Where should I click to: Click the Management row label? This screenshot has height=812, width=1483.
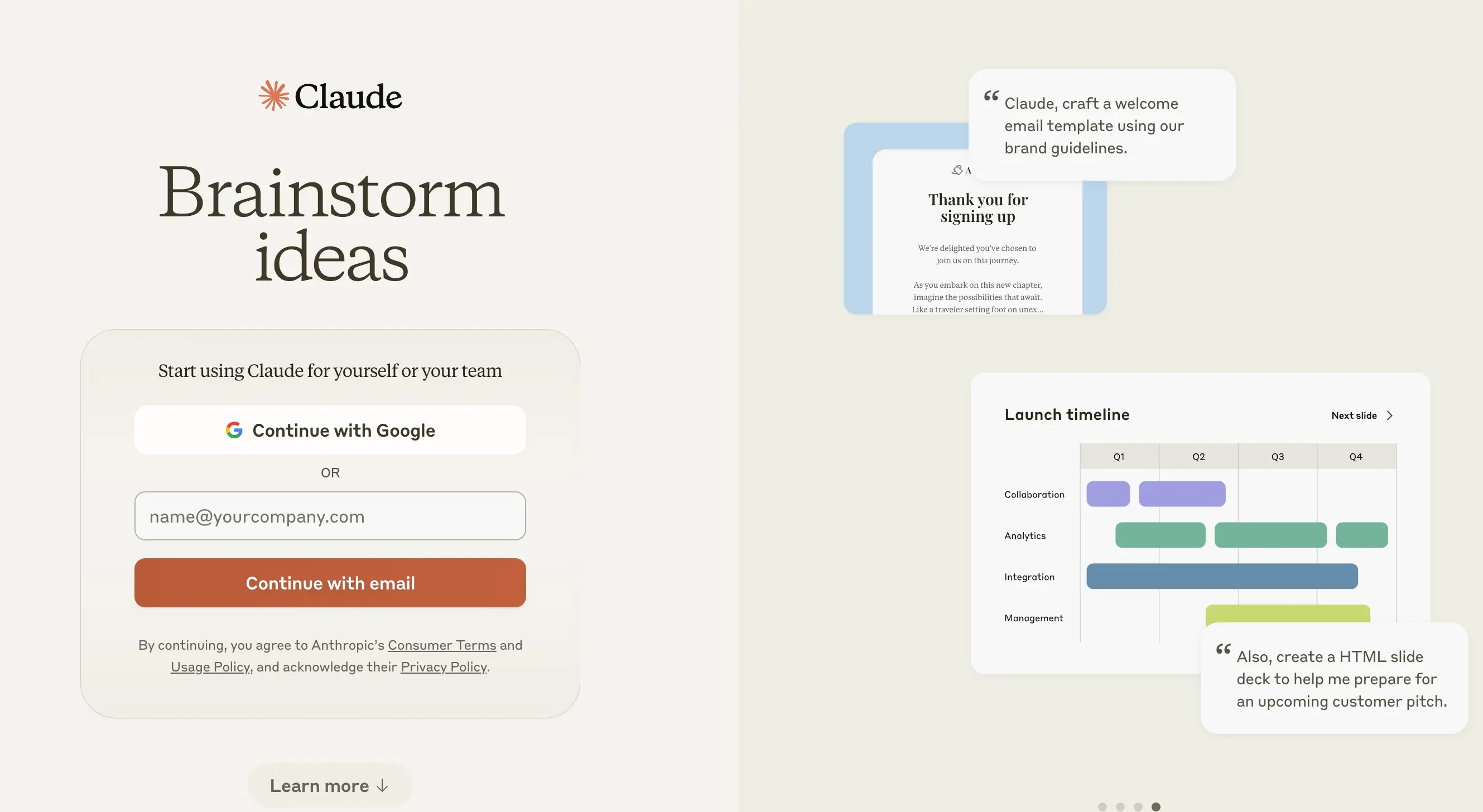tap(1033, 618)
